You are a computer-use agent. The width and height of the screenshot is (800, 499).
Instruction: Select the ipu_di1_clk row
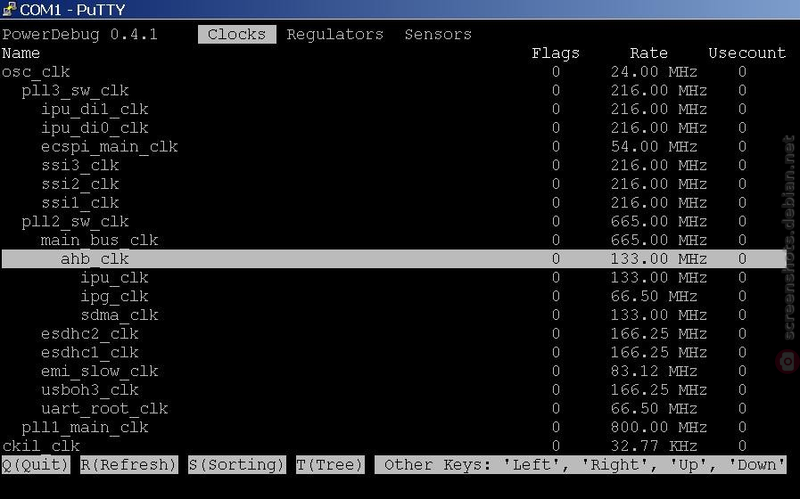(393, 109)
